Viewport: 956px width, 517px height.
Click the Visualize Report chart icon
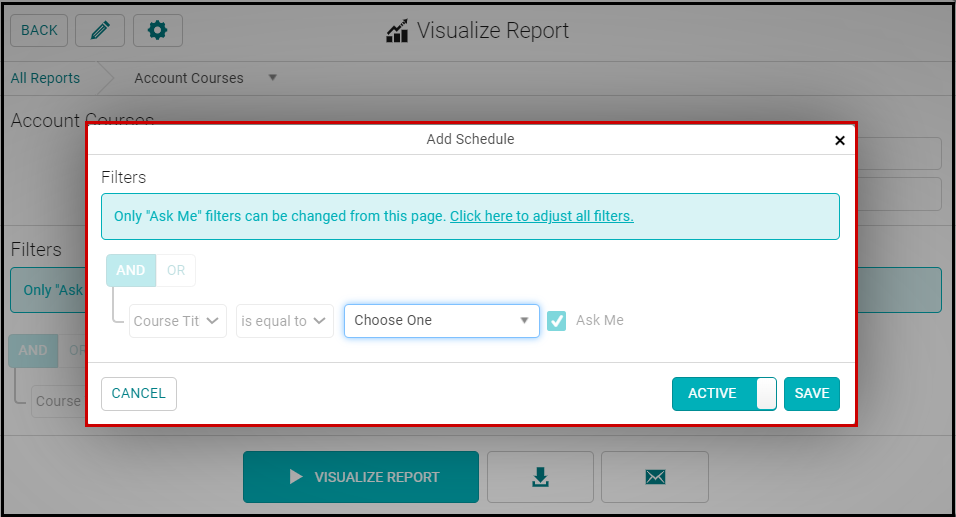tap(397, 30)
